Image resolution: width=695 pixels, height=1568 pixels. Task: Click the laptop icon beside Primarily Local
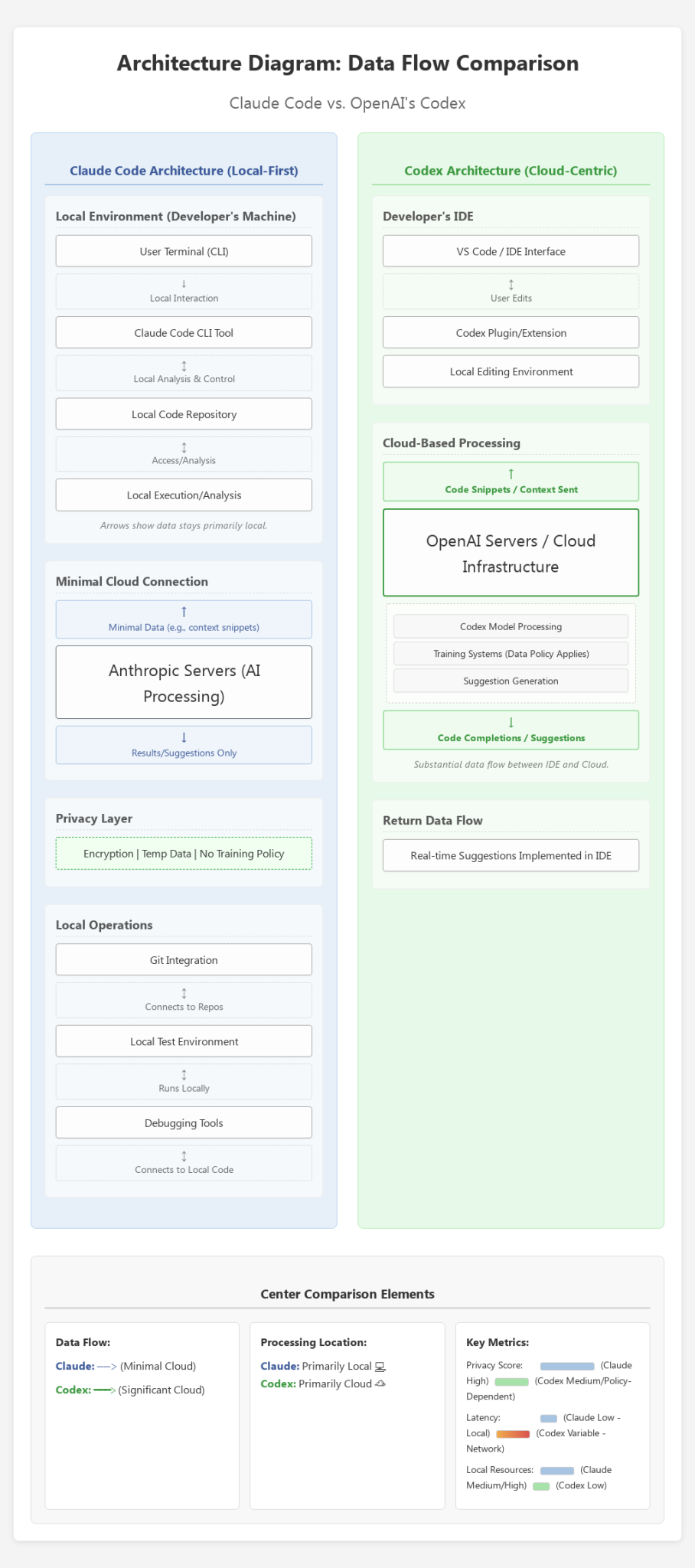tap(380, 1367)
